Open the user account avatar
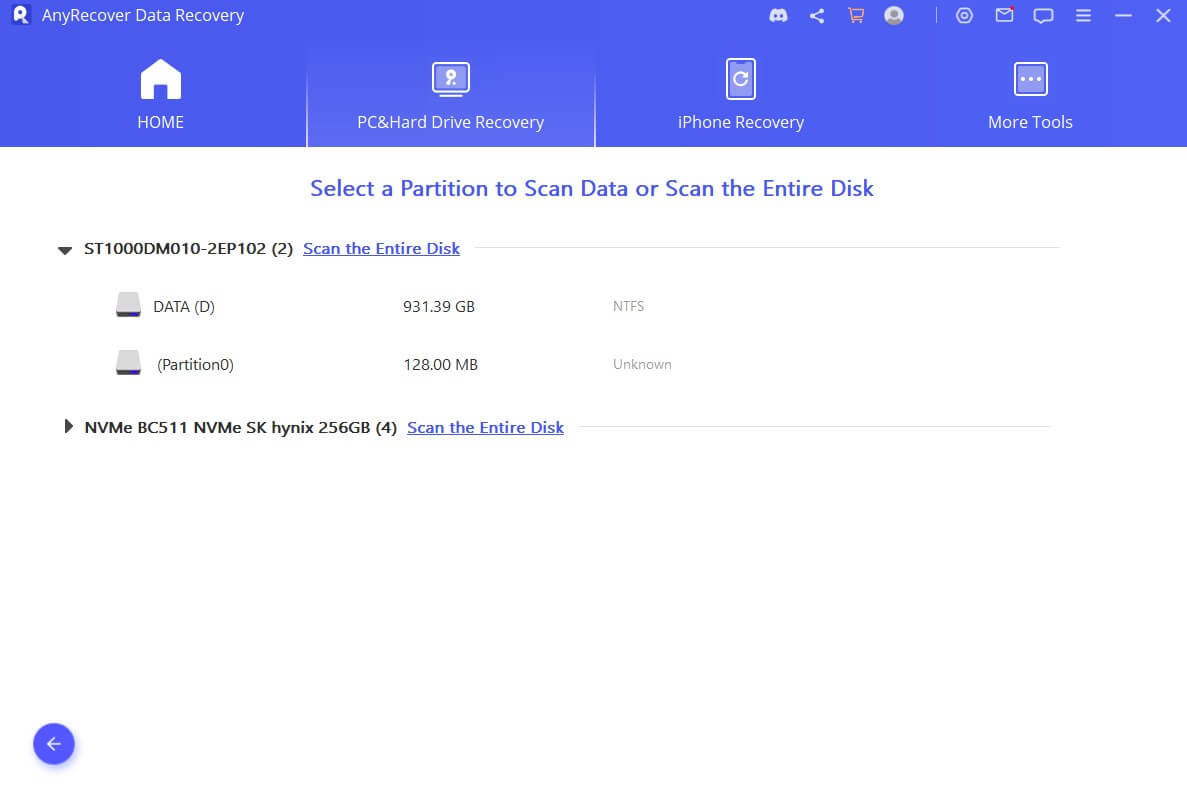The image size is (1187, 790). 894,16
